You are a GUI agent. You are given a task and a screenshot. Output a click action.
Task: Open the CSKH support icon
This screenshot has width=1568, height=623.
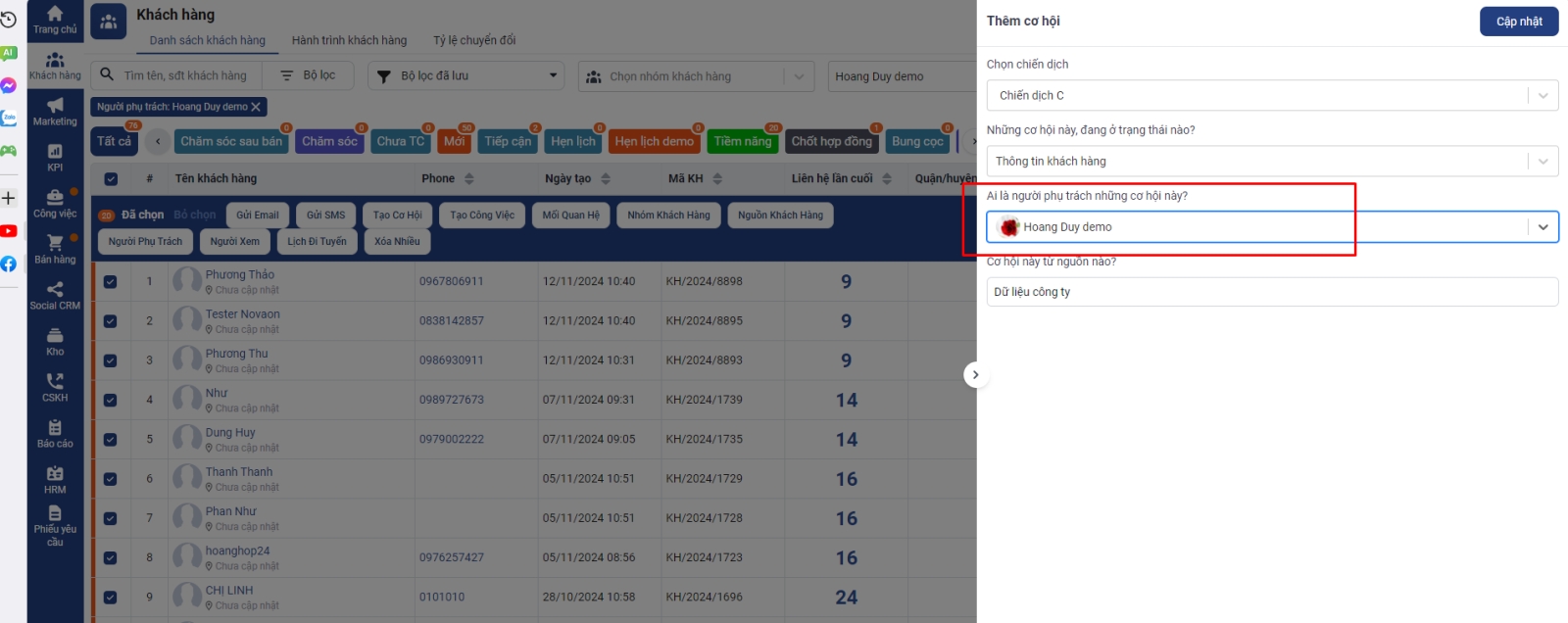(x=55, y=387)
